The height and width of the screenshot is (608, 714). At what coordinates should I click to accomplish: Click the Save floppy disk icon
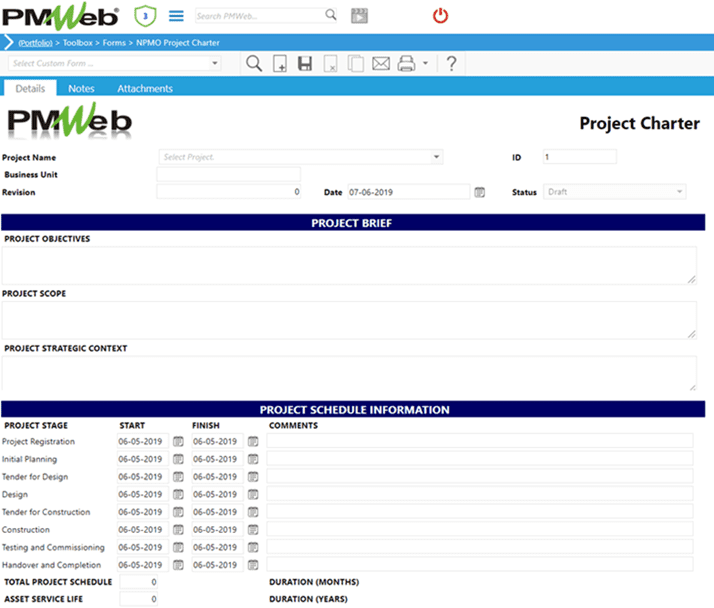click(x=305, y=64)
